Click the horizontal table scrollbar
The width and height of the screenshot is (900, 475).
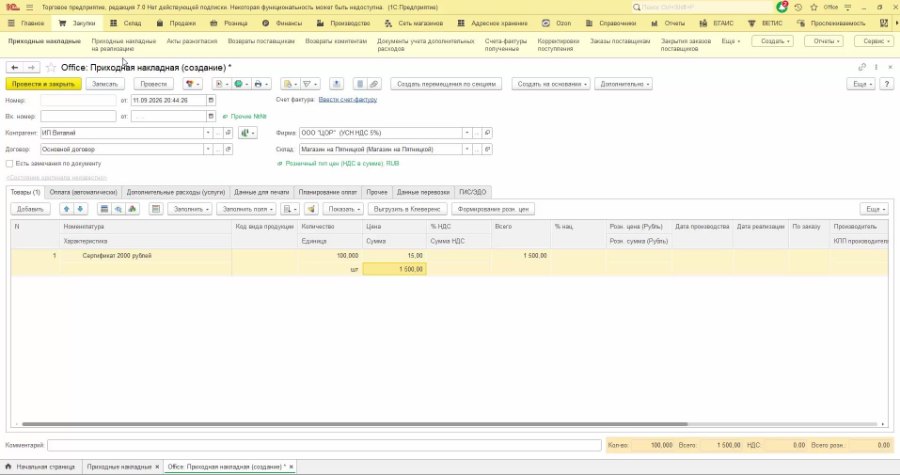tap(354, 424)
